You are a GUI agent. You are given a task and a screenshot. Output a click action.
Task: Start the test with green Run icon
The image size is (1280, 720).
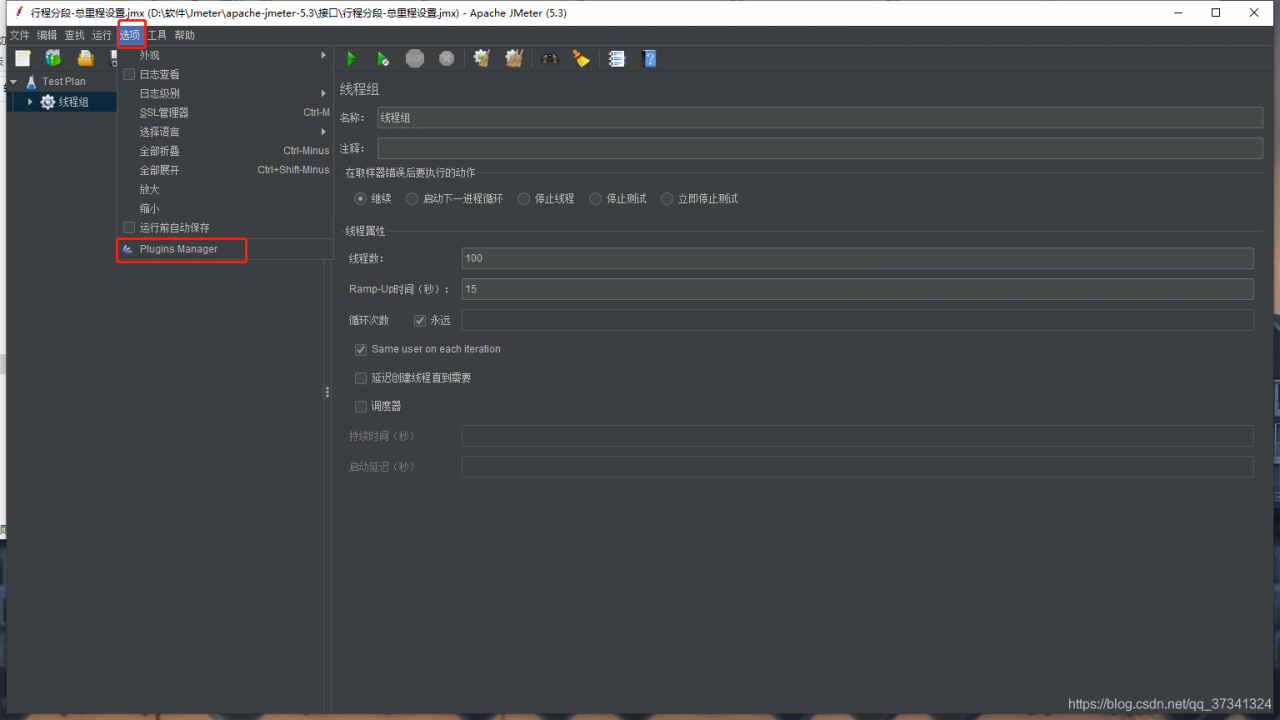point(351,59)
